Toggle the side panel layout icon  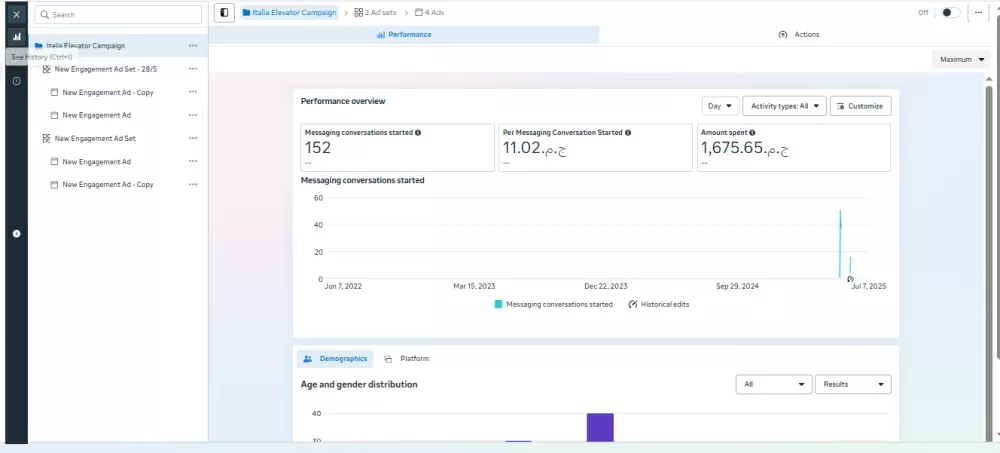click(x=224, y=12)
